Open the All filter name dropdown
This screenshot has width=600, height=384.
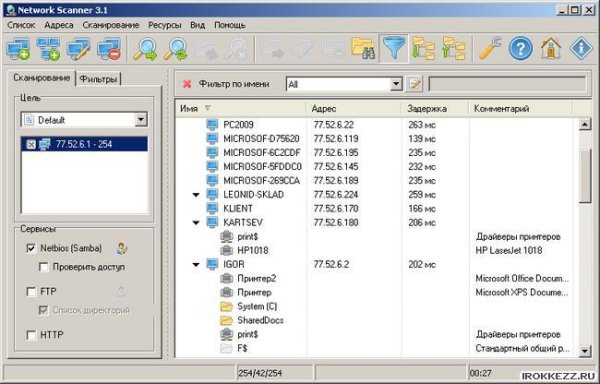(396, 84)
